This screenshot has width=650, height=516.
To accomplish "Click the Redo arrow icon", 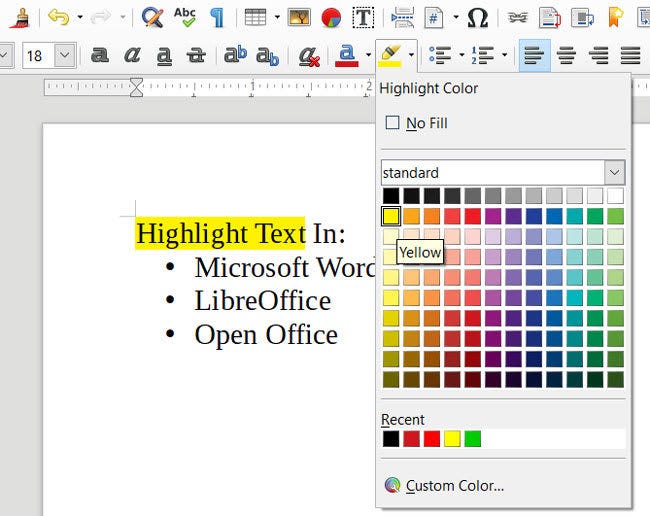I will click(x=101, y=17).
